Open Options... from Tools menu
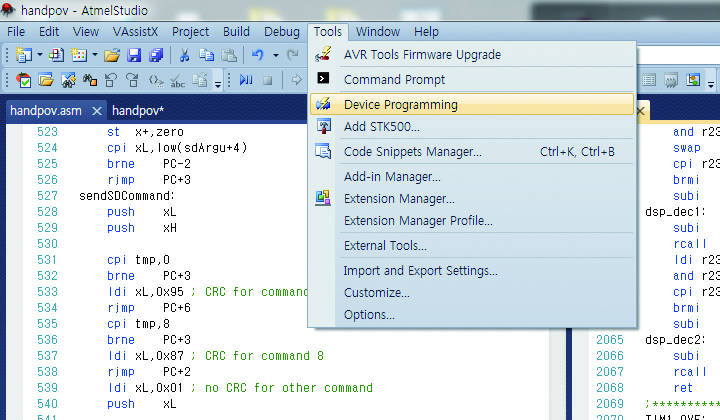Image resolution: width=720 pixels, height=420 pixels. [472, 315]
